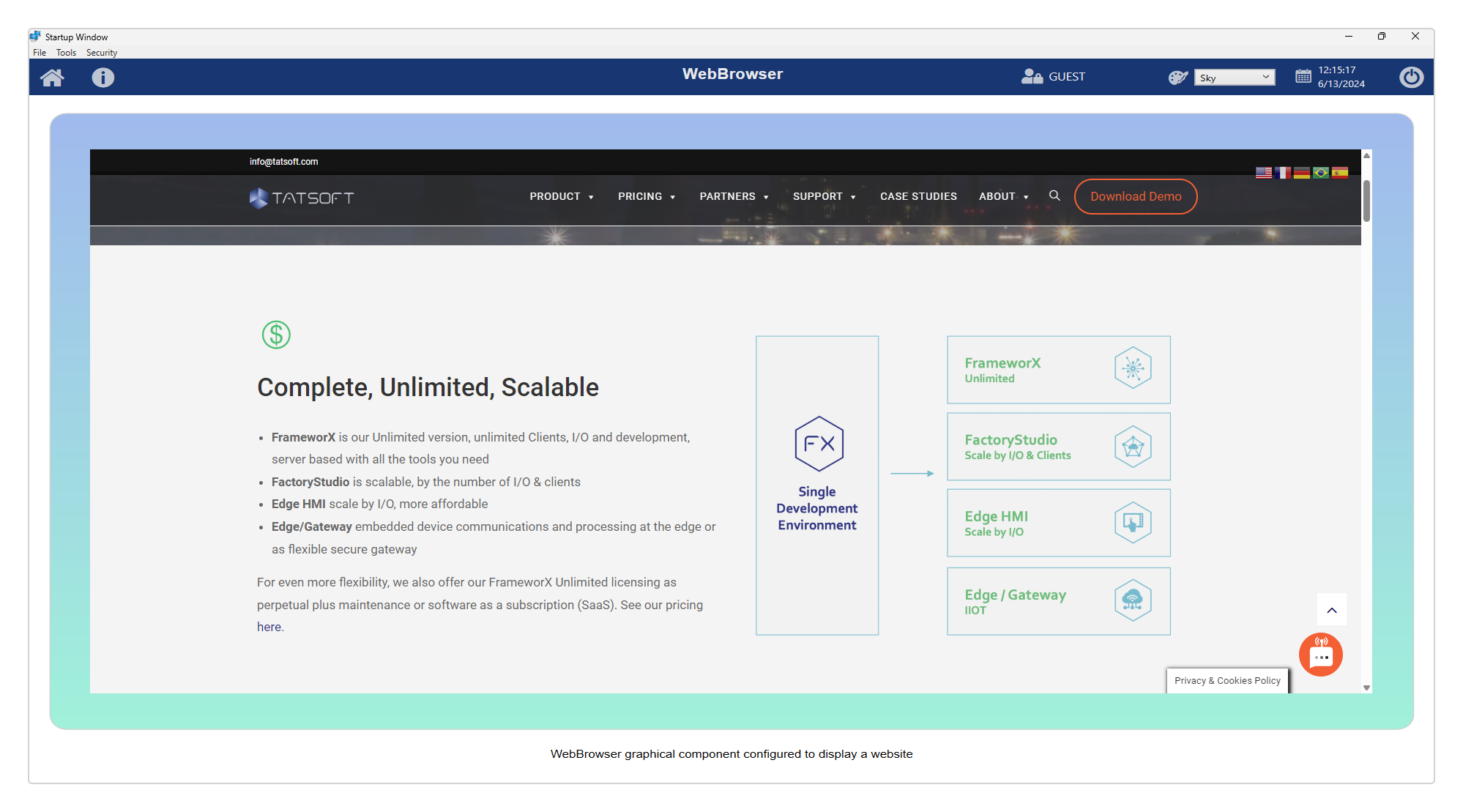
Task: Click the Privacy & Cookies Policy tab
Action: tap(1227, 680)
